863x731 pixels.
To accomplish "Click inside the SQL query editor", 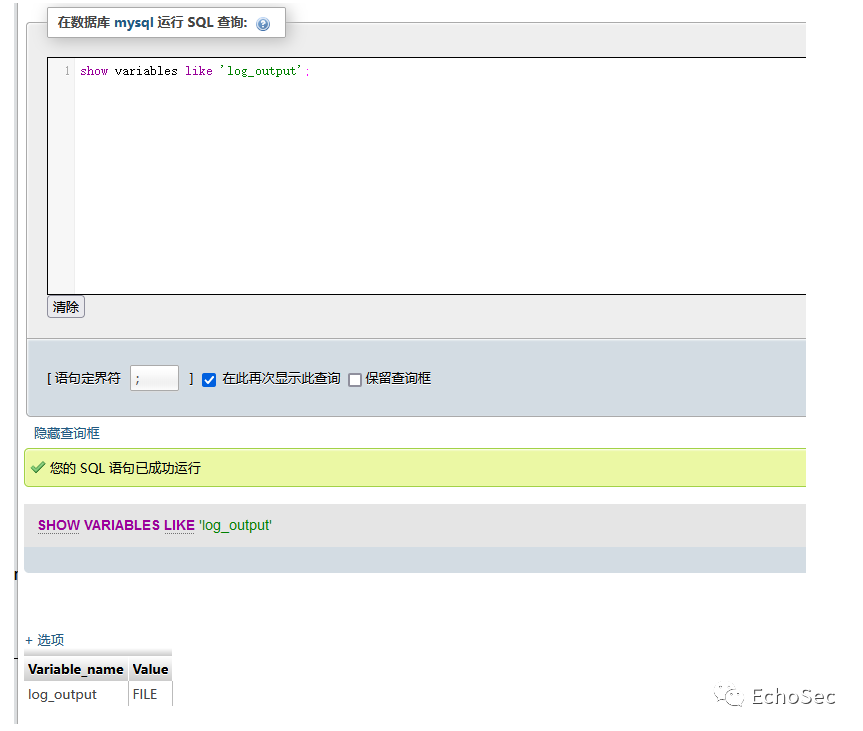I will coord(427,176).
